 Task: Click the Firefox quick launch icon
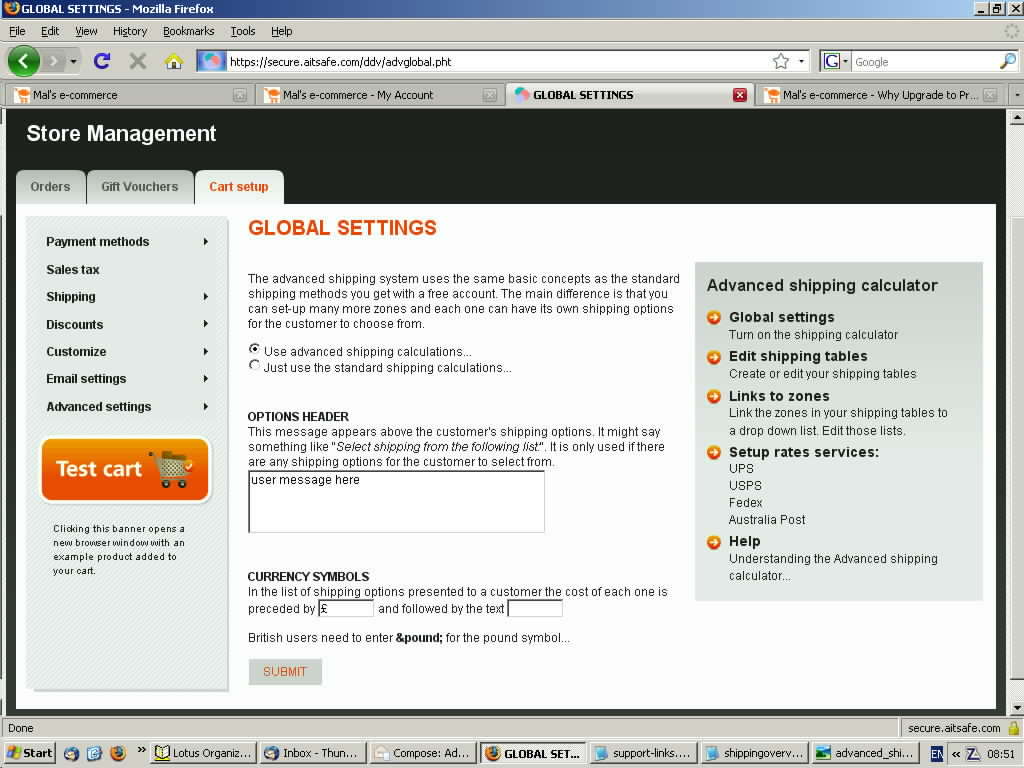pyautogui.click(x=118, y=753)
